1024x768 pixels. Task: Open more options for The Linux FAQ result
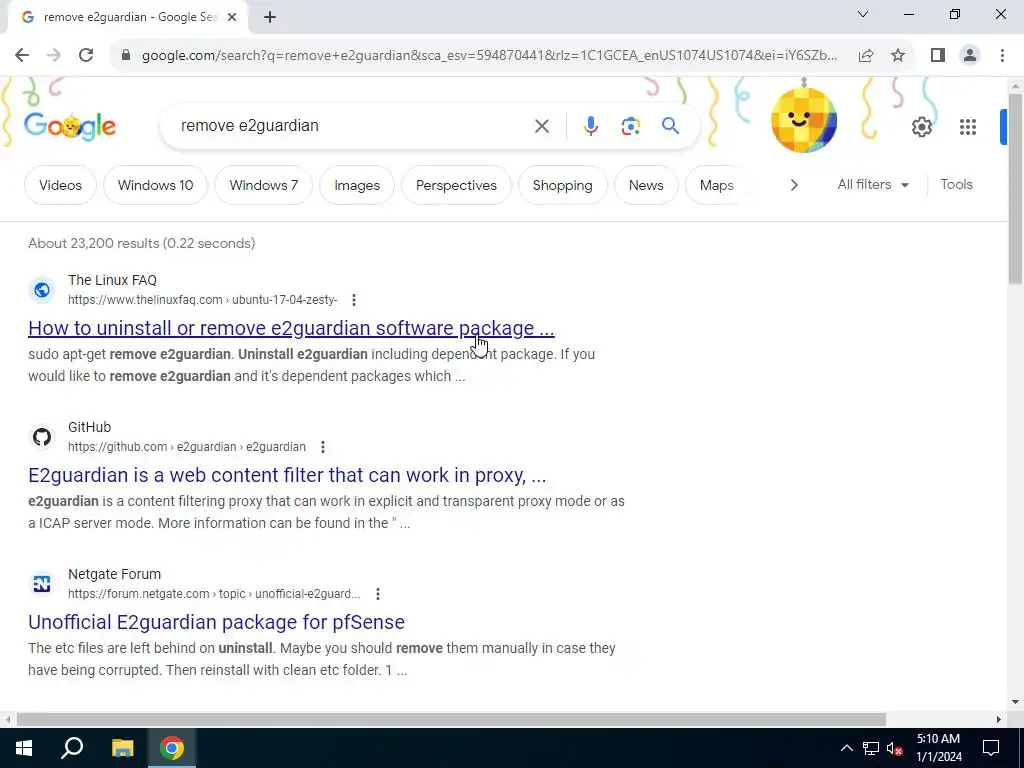coord(353,300)
